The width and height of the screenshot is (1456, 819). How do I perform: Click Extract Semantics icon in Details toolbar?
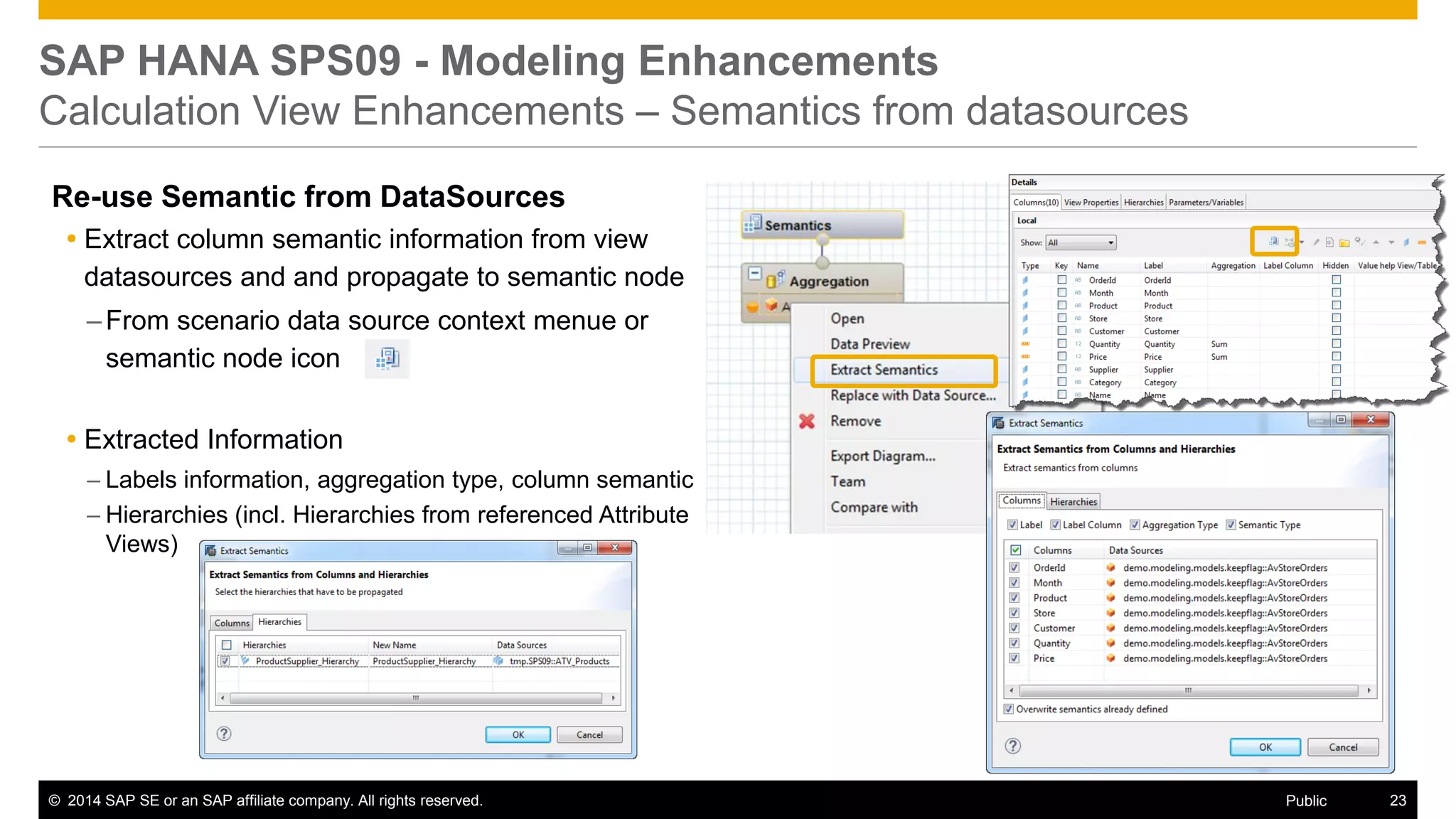coord(1273,242)
